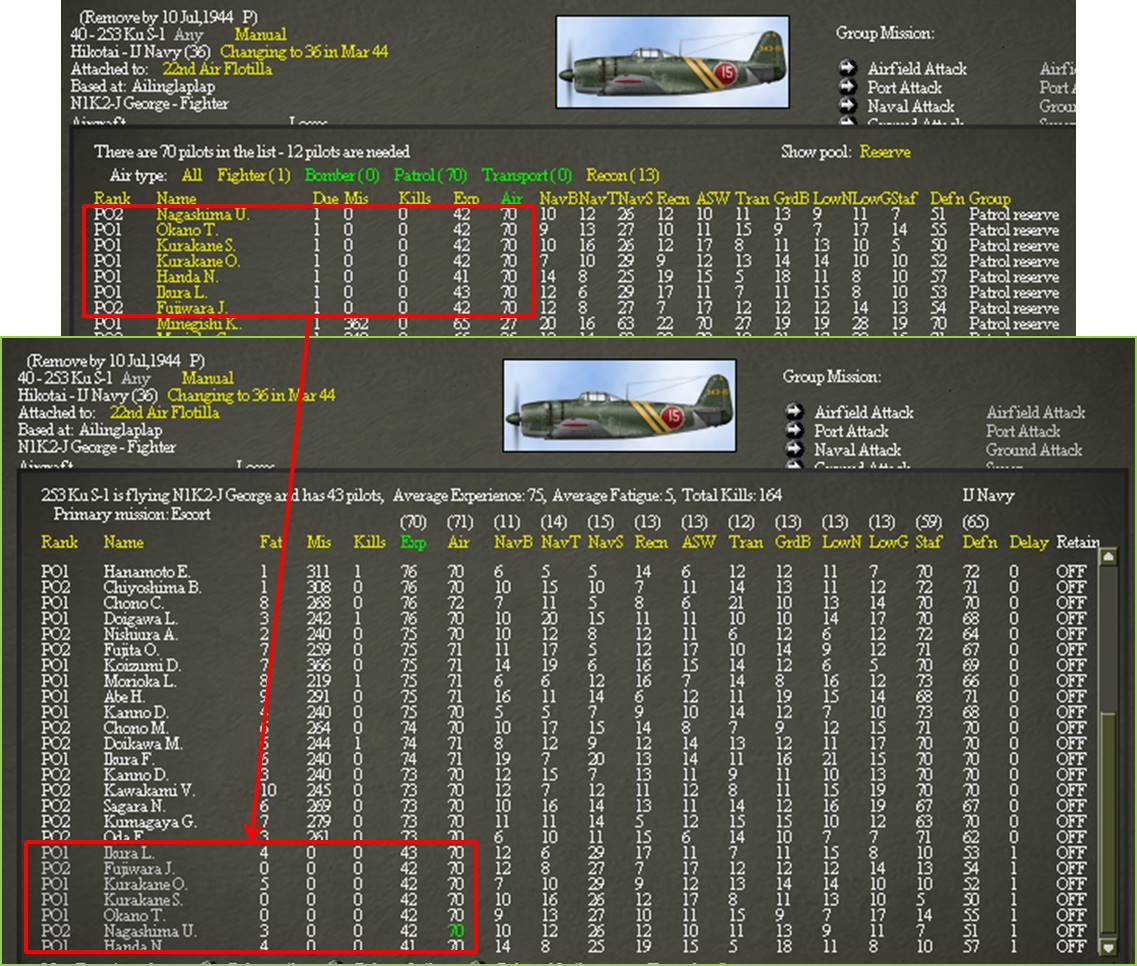
Task: Click the Naval Attack arrow in lower panel
Action: 794,449
